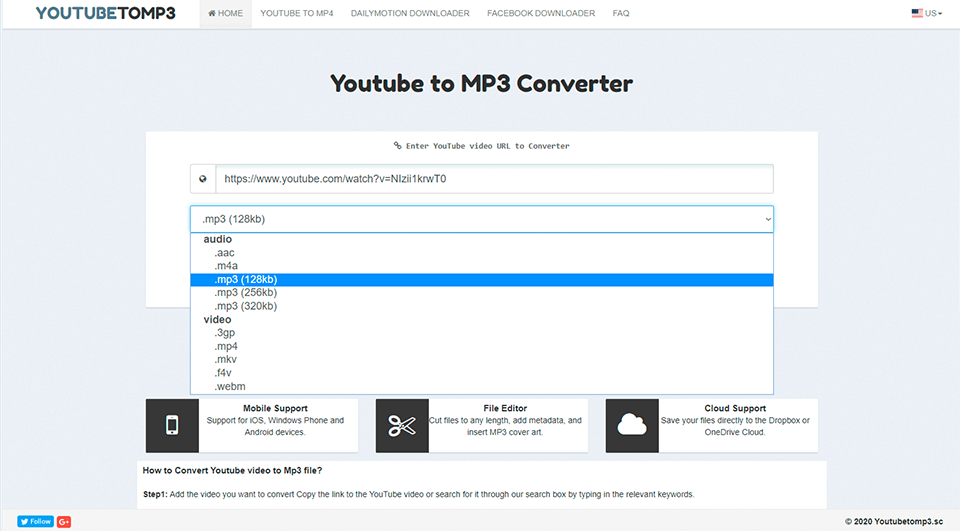Click the US flag icon
This screenshot has width=960, height=531.
[917, 13]
